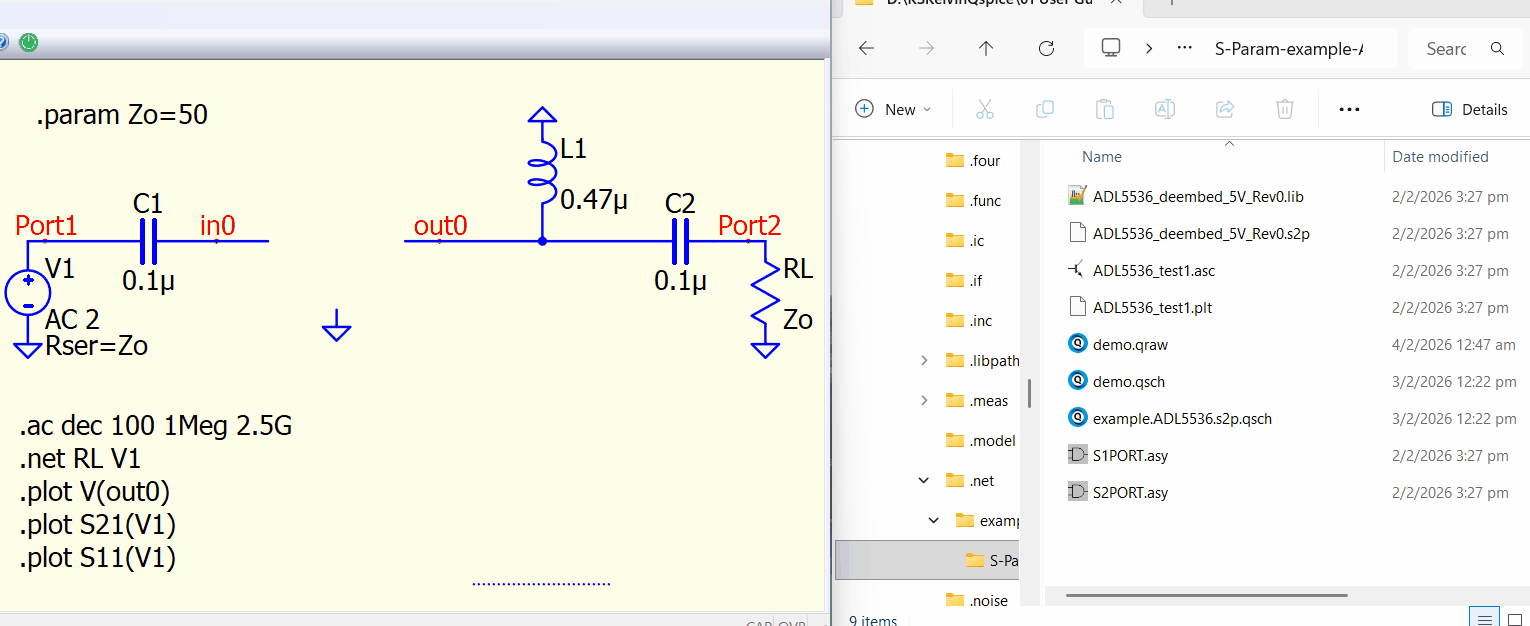Switch to large thumbnails view
The width and height of the screenshot is (1530, 626).
1515,619
